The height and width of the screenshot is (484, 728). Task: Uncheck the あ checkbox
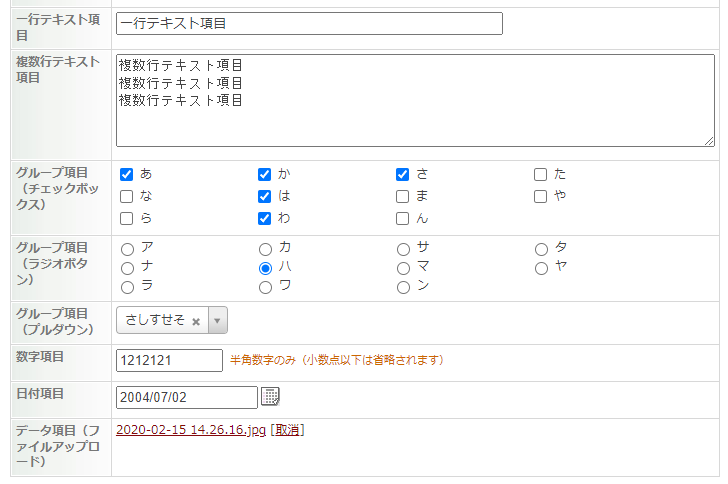click(x=127, y=174)
